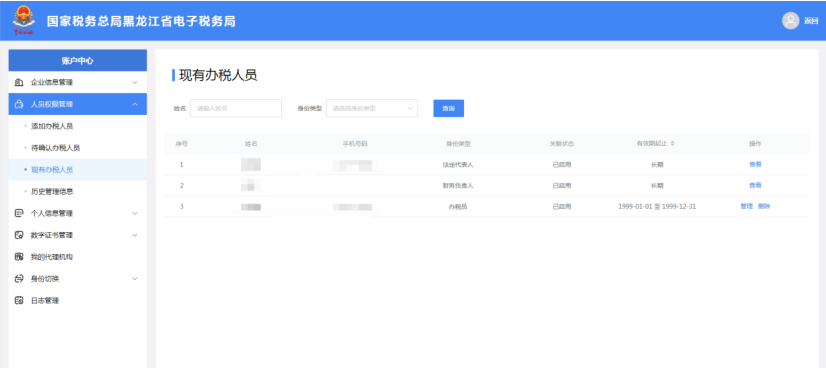The height and width of the screenshot is (387, 826).
Task: Click the 人员权限管理 lock icon
Action: [19, 104]
